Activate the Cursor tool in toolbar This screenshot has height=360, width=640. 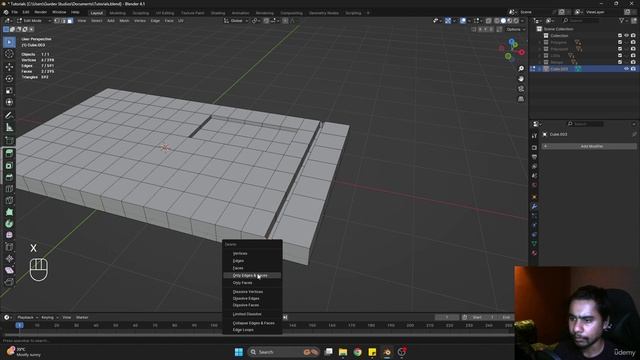click(x=9, y=54)
